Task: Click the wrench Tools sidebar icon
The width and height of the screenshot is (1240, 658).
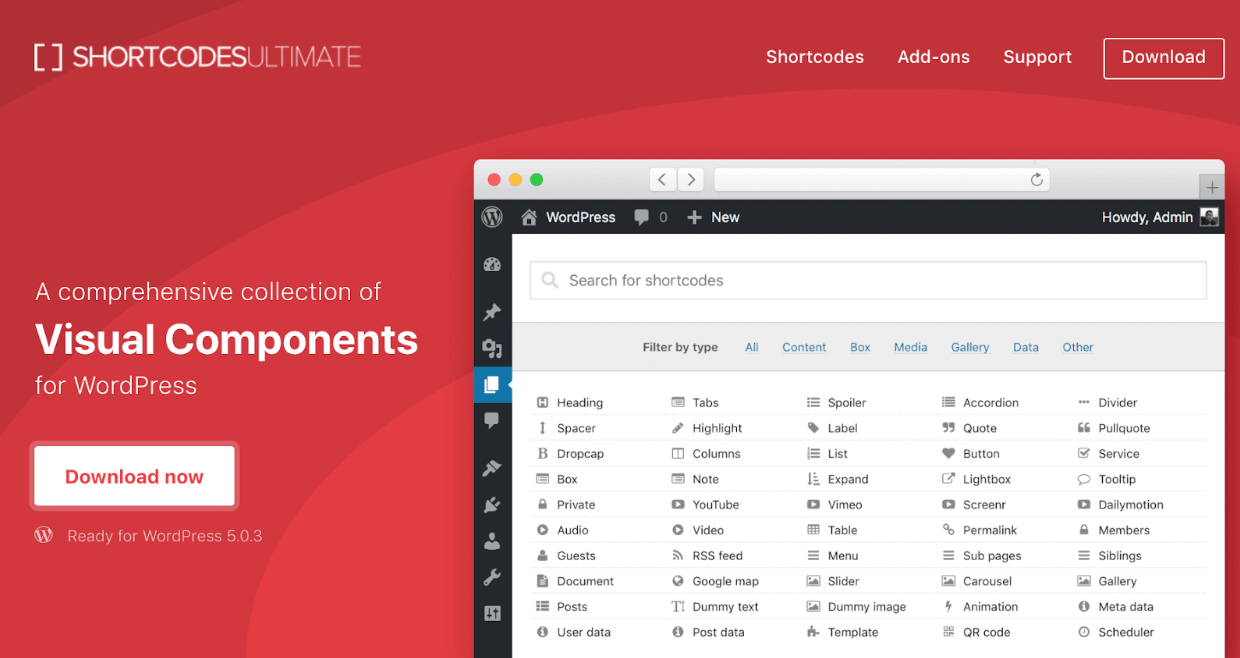Action: point(492,577)
